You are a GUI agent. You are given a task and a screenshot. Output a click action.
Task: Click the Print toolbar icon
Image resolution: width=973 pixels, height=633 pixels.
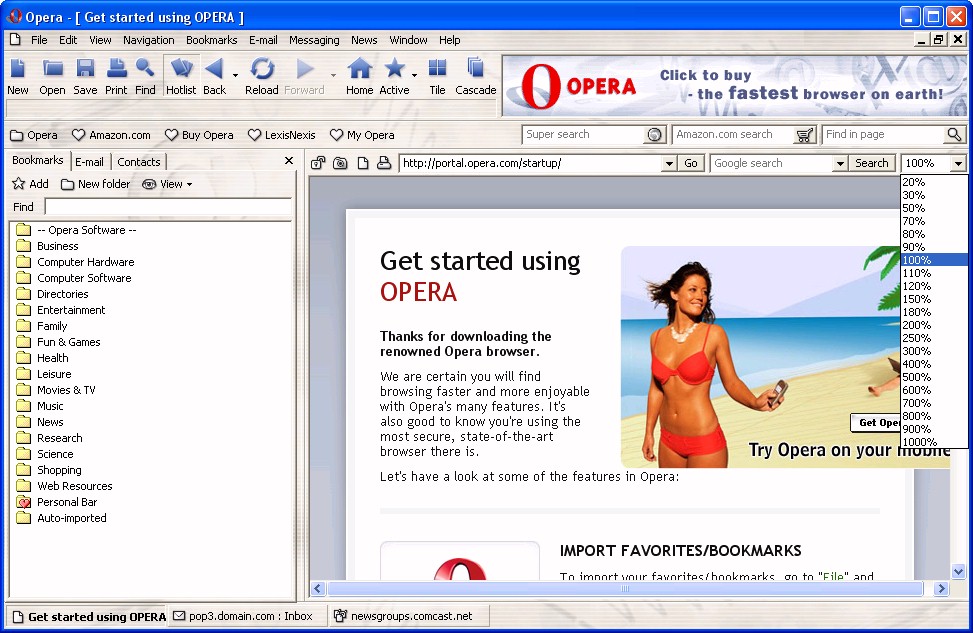[116, 76]
